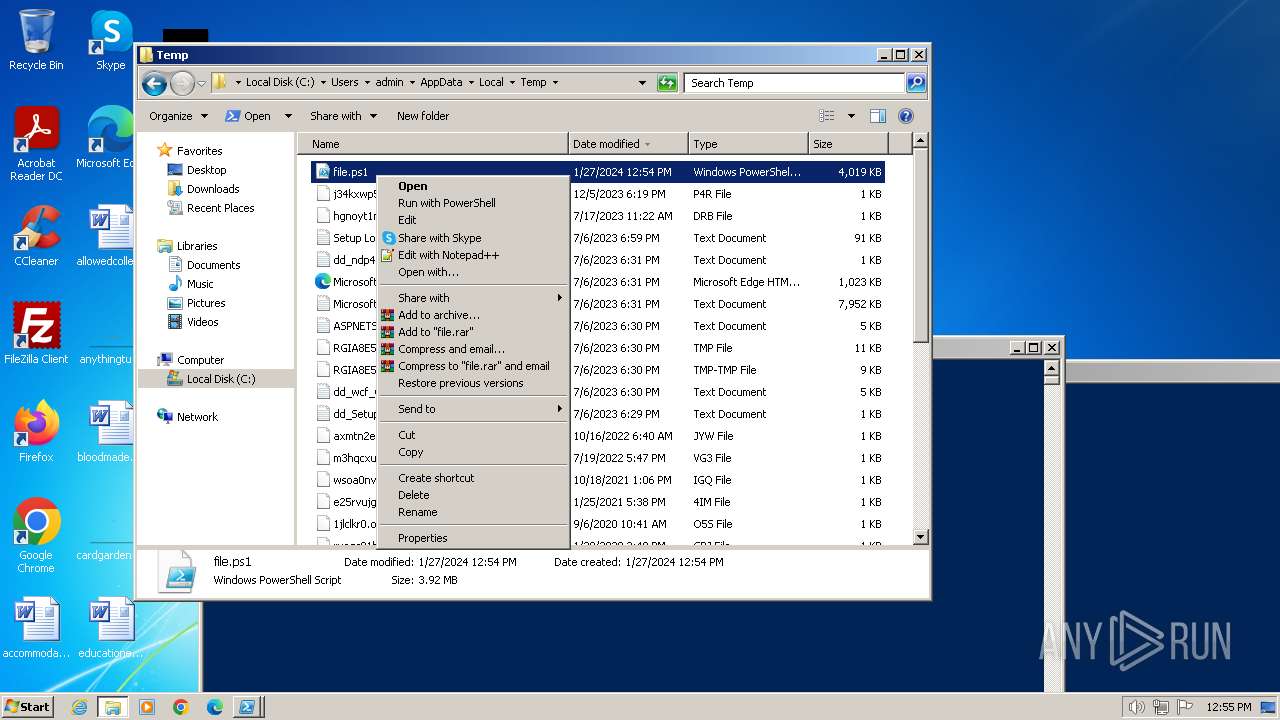
Task: Open the Explorer help icon
Action: [906, 116]
